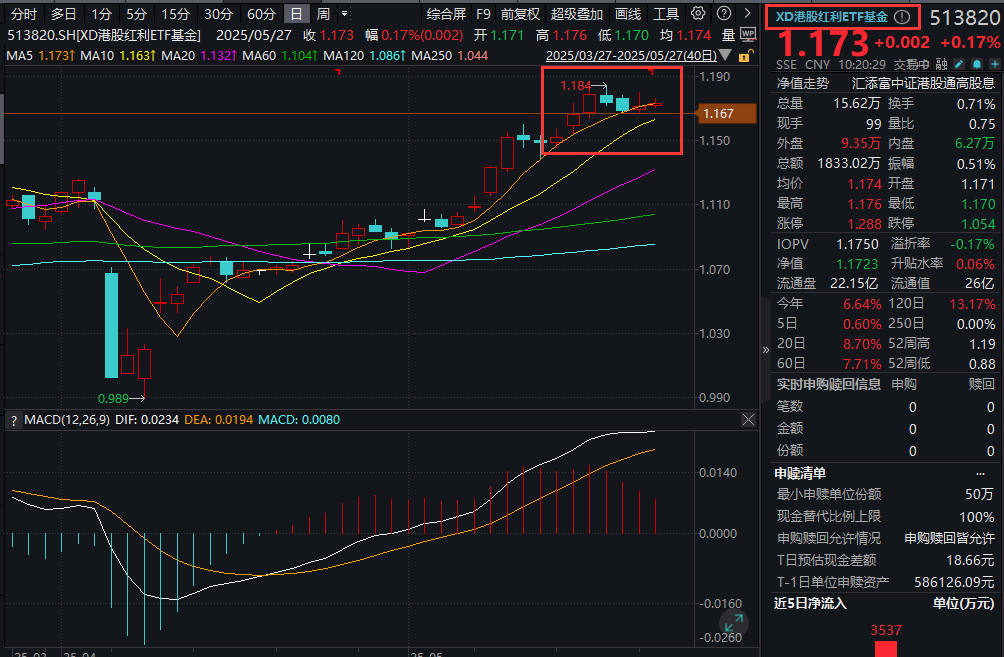Screen dimensions: 1004x657
Task: Expand the dropdown arrow beside 周
Action: 344,14
